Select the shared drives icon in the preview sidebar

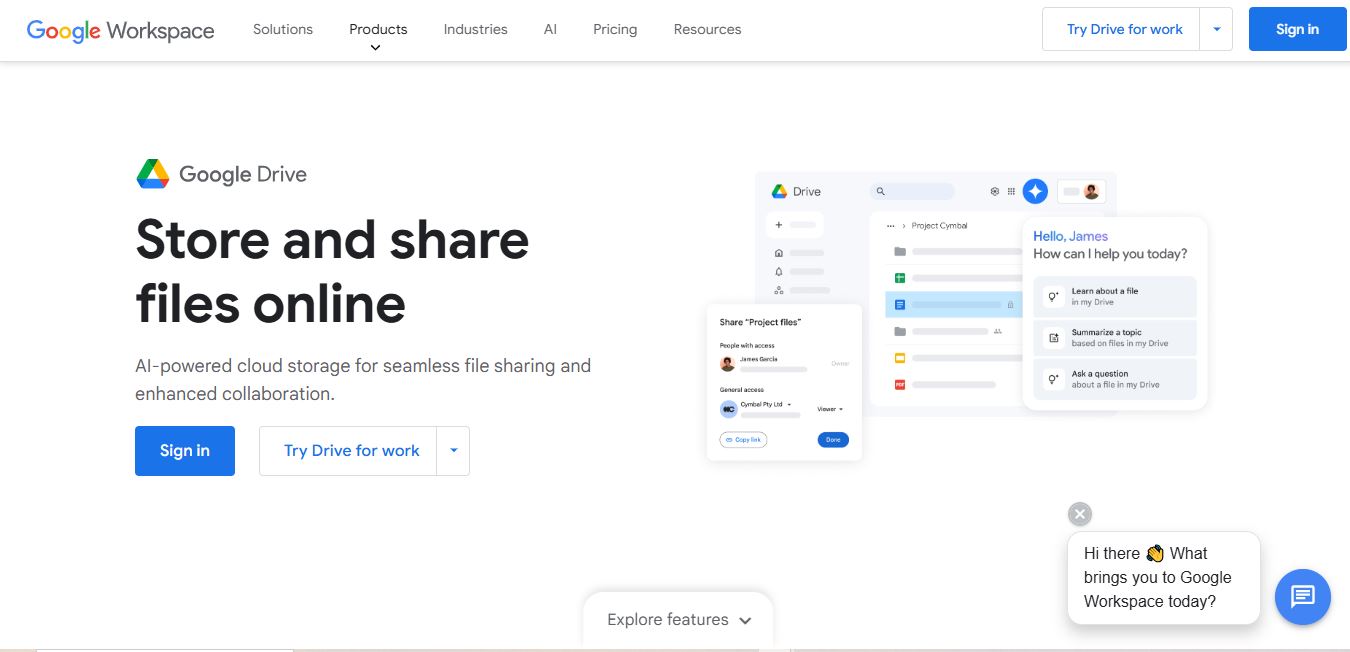point(779,290)
